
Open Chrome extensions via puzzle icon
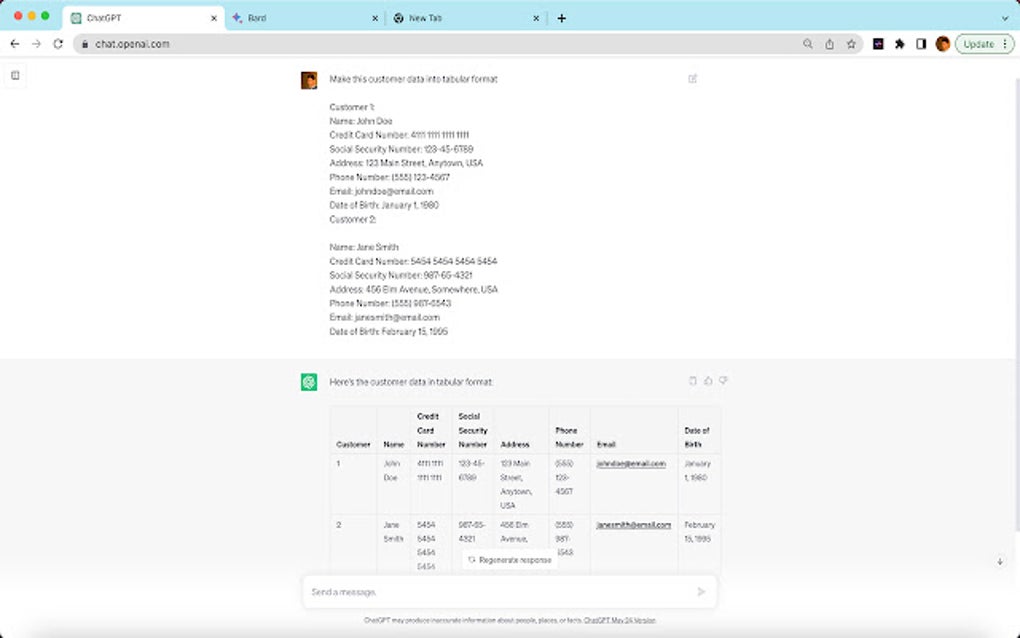pos(898,44)
